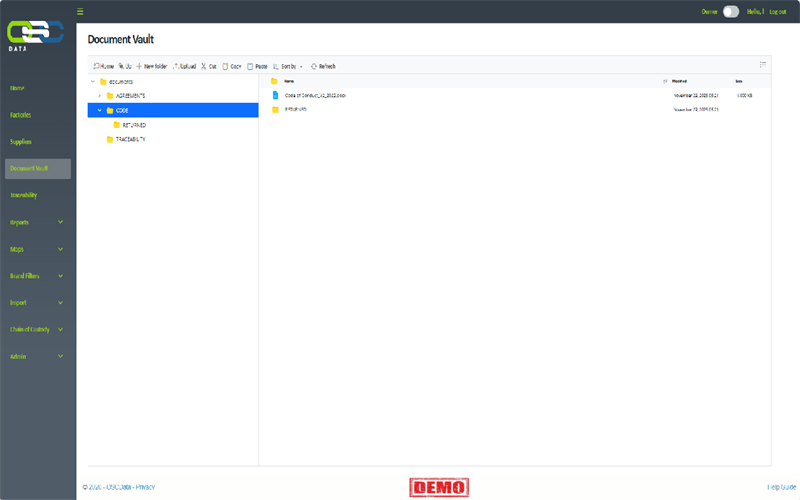Go up one folder level
This screenshot has width=800, height=500.
pyautogui.click(x=125, y=66)
